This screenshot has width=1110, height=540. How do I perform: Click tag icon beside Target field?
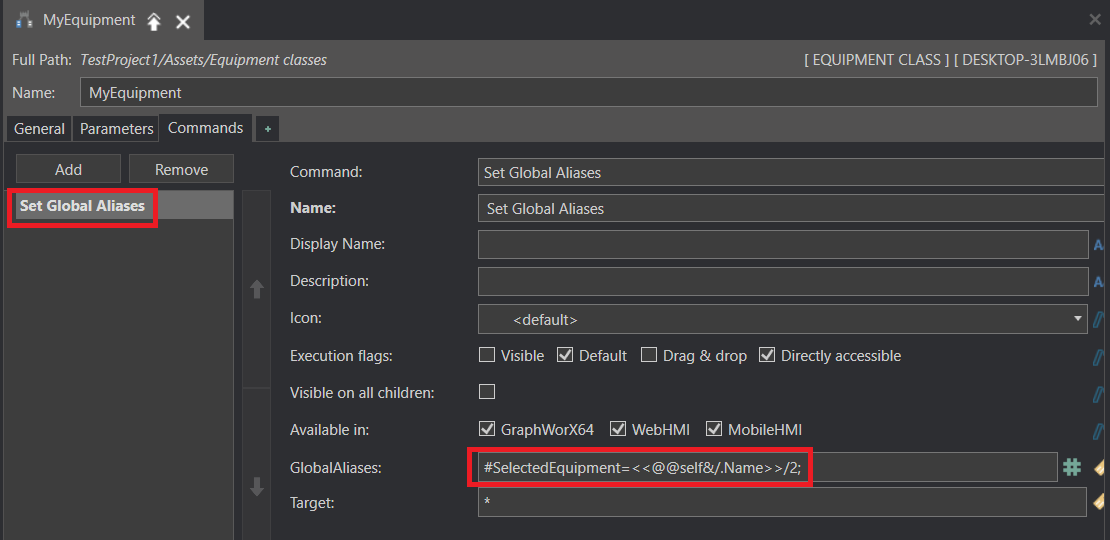(x=1101, y=503)
